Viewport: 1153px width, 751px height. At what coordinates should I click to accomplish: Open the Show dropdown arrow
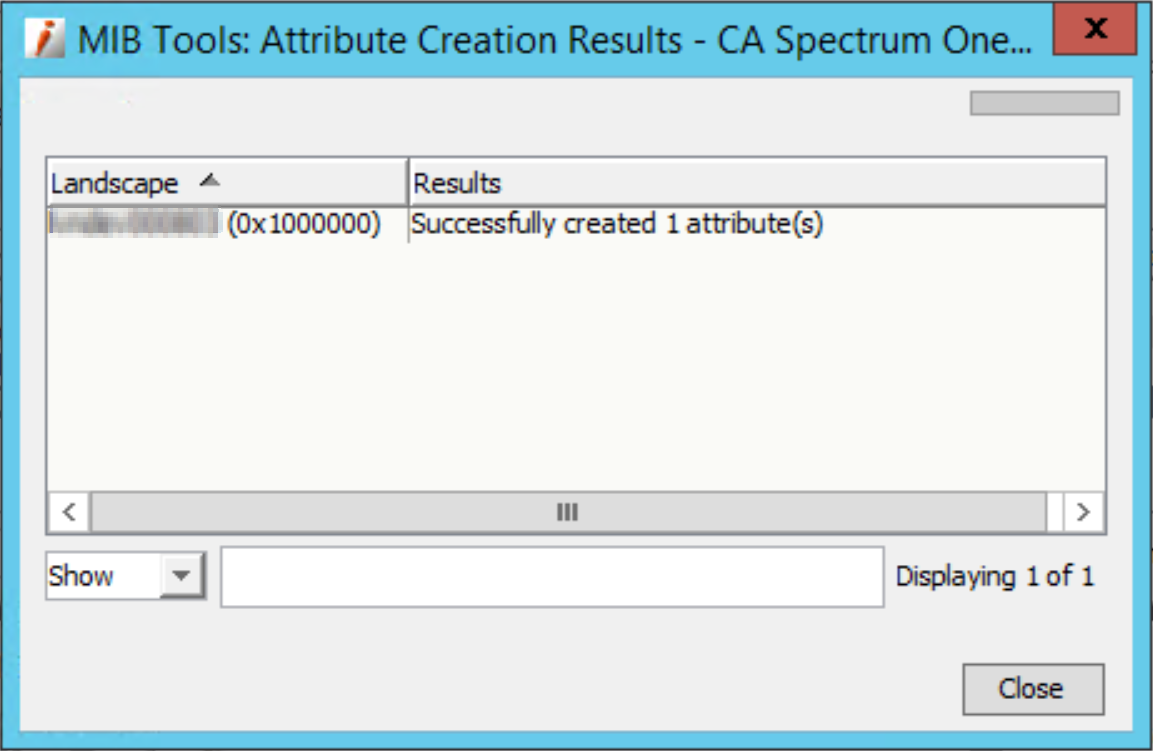[x=181, y=576]
